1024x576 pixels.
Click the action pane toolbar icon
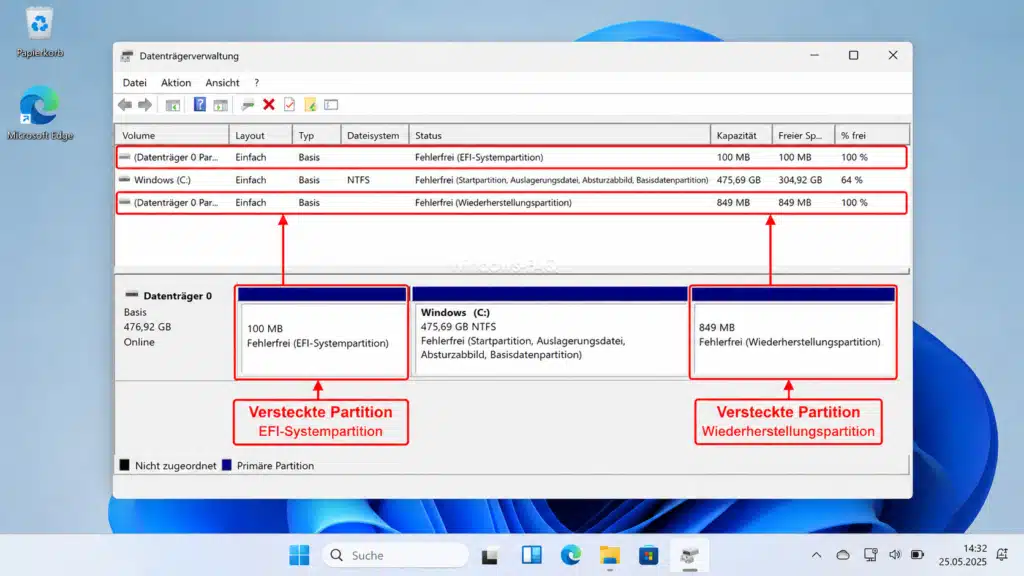click(221, 104)
